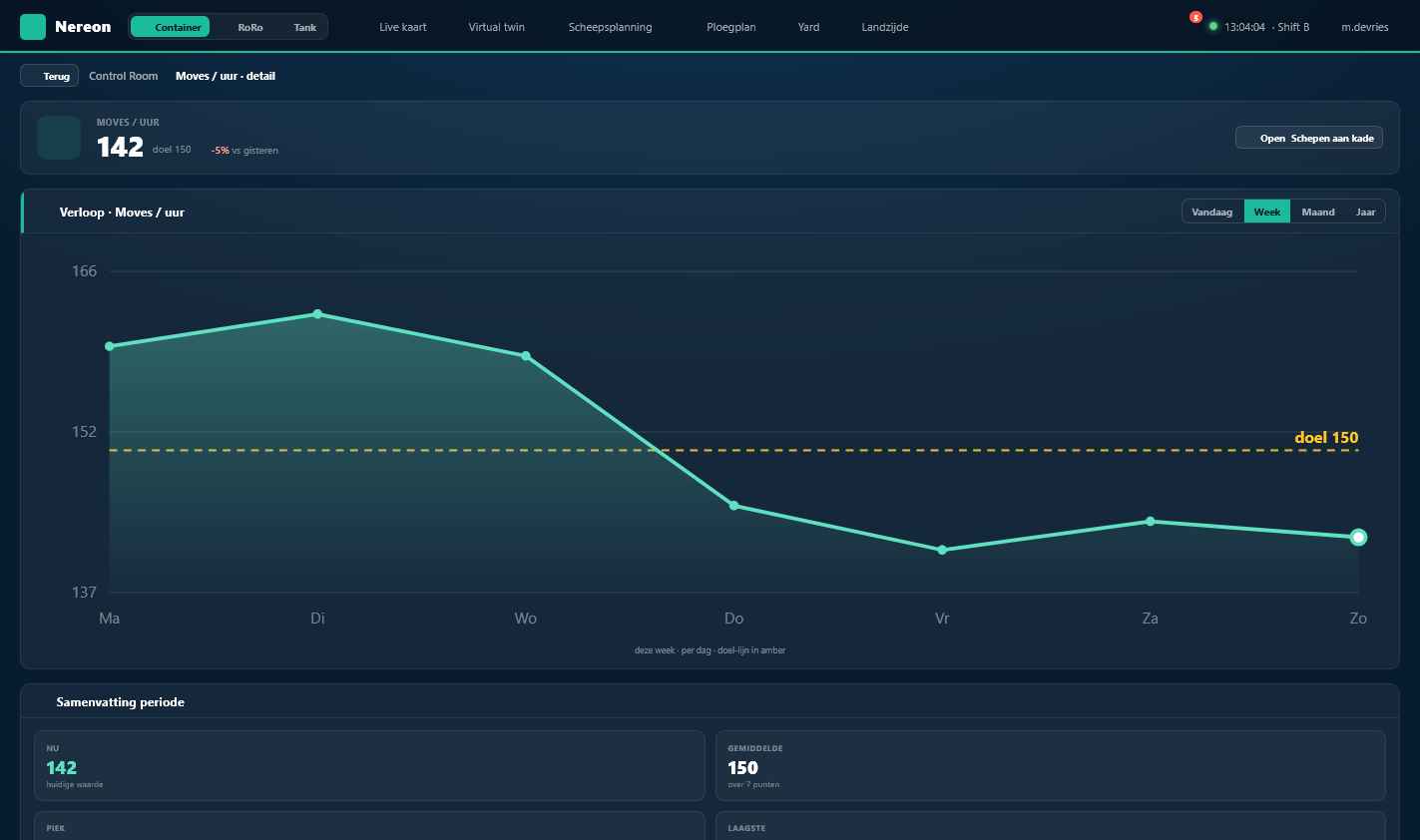Open Schepen aan kade

coord(1309,138)
